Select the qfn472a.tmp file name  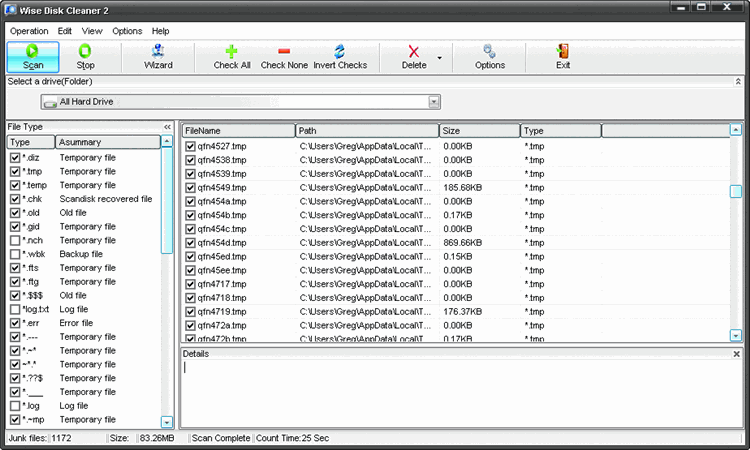point(222,326)
